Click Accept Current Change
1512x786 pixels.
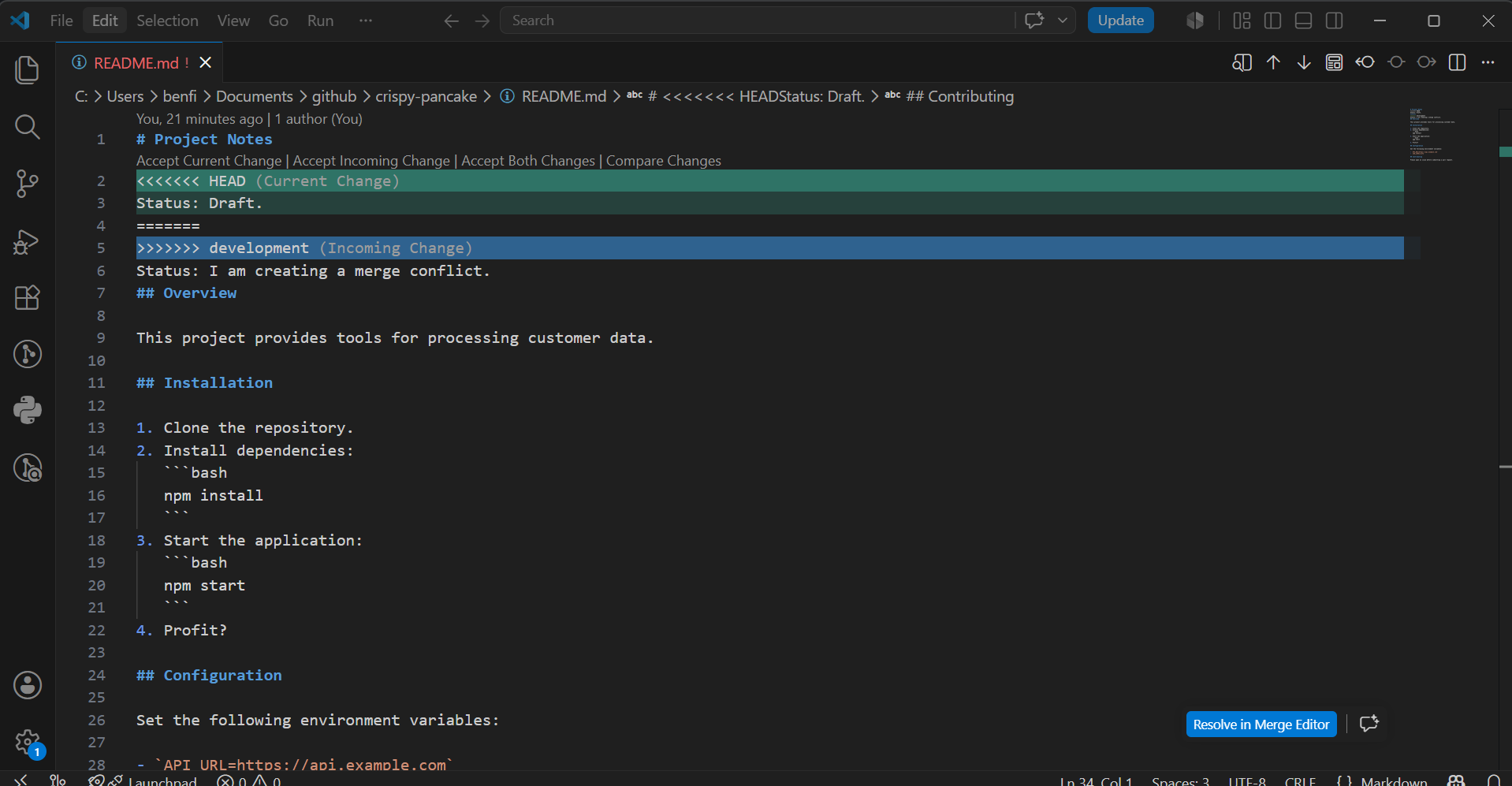[209, 161]
